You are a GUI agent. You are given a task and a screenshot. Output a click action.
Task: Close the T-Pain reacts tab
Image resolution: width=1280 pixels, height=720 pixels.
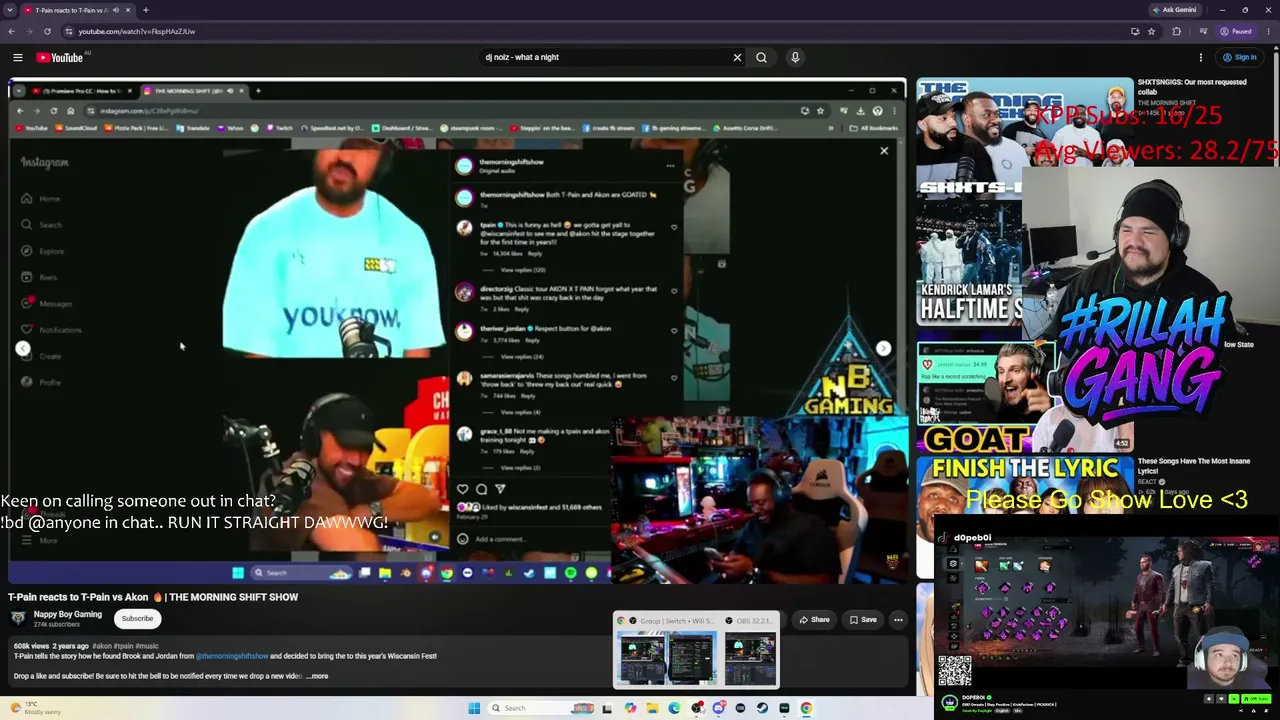[x=128, y=10]
